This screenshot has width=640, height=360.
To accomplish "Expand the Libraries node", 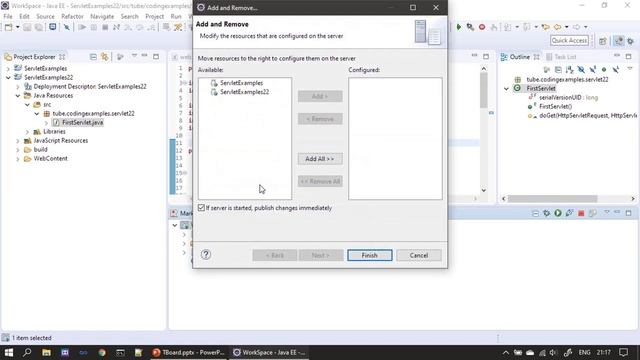I will pos(27,131).
